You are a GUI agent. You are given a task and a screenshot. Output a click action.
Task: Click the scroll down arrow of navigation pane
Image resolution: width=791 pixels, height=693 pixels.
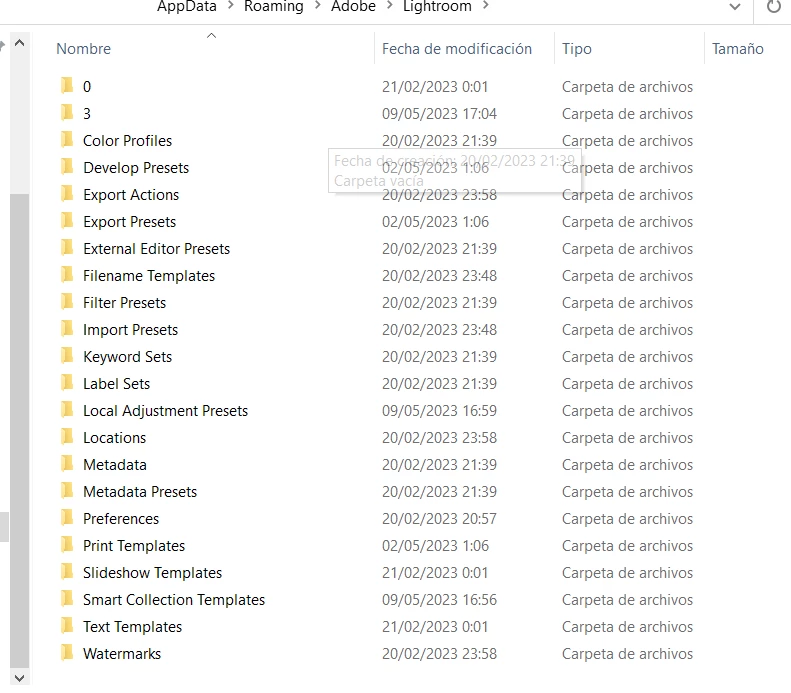pos(20,678)
